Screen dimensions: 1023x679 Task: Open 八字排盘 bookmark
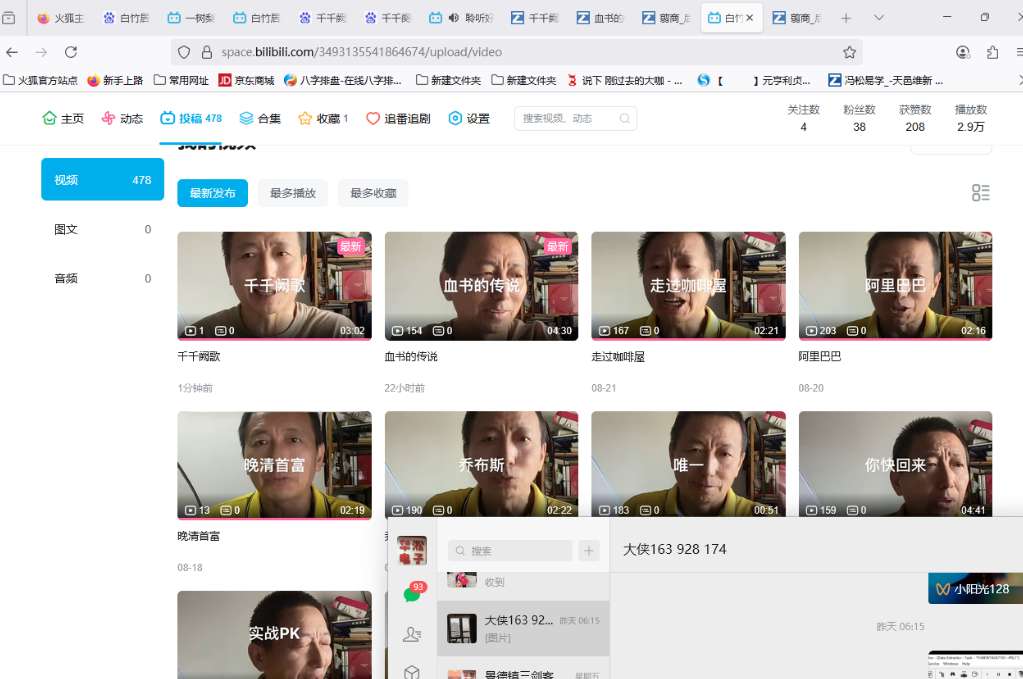click(x=343, y=80)
